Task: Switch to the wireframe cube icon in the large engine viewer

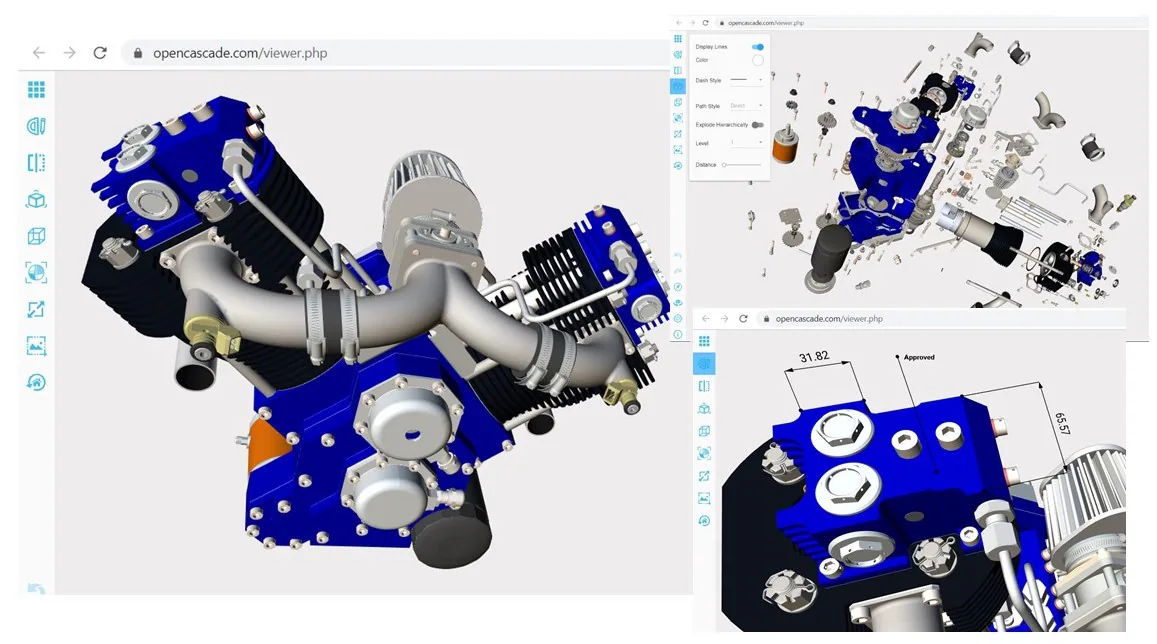Action: tap(36, 236)
